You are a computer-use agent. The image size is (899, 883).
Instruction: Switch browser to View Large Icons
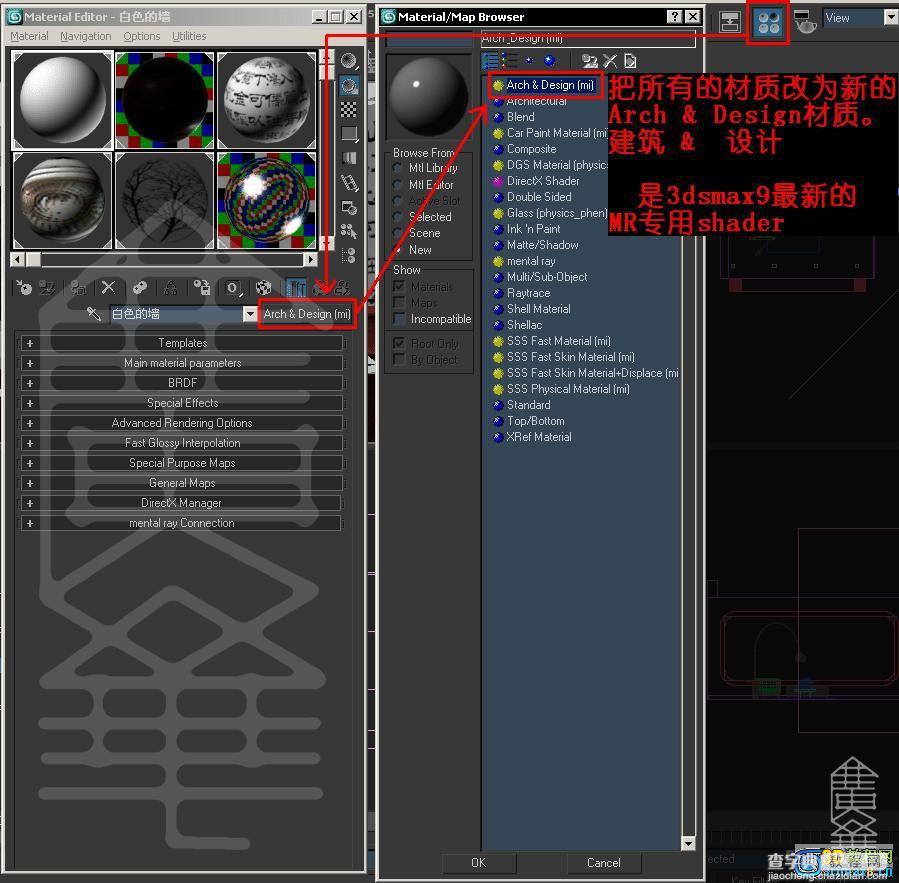pos(549,60)
